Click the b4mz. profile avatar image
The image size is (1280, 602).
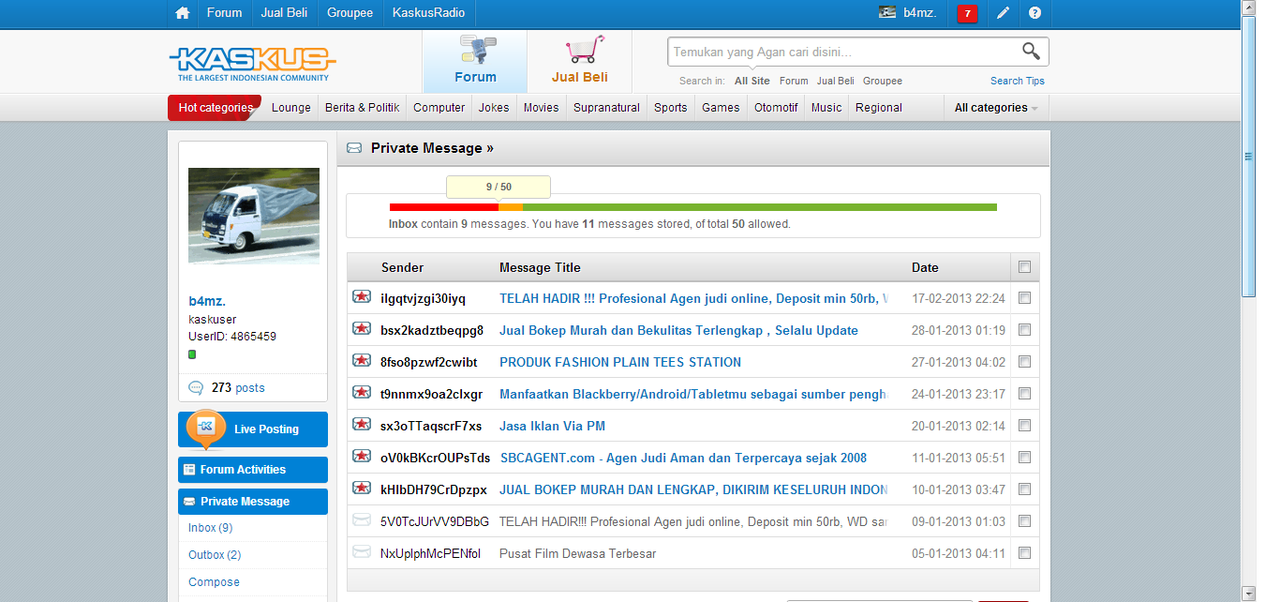254,215
